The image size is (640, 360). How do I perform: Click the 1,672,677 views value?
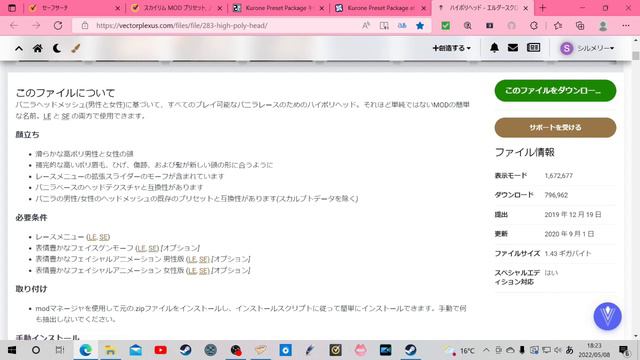tap(558, 176)
